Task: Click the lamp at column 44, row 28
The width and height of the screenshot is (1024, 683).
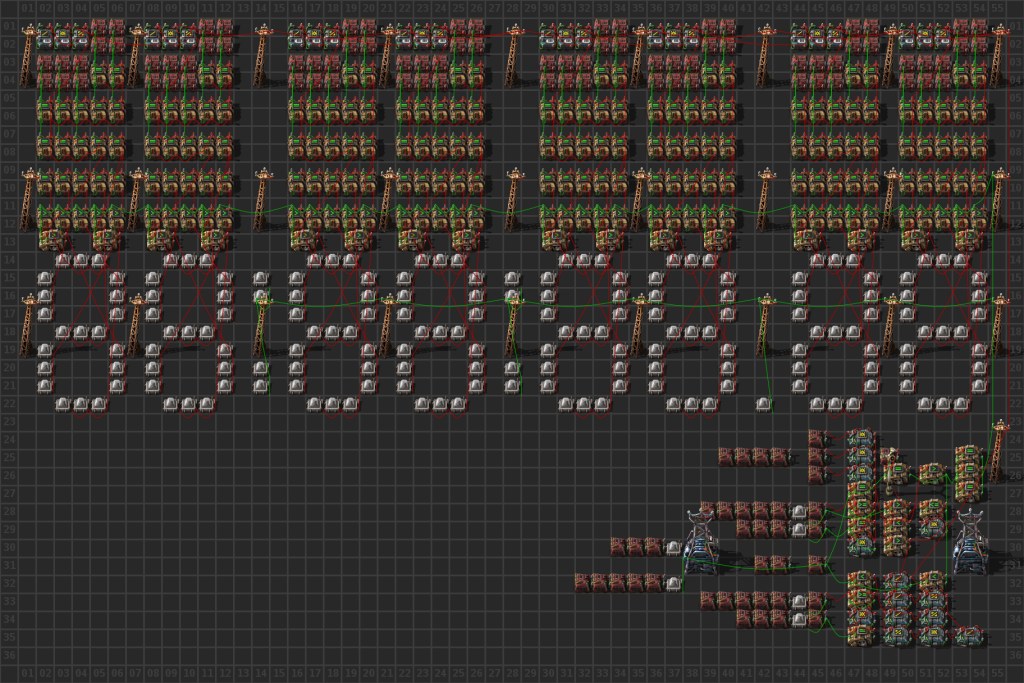Action: pyautogui.click(x=799, y=511)
